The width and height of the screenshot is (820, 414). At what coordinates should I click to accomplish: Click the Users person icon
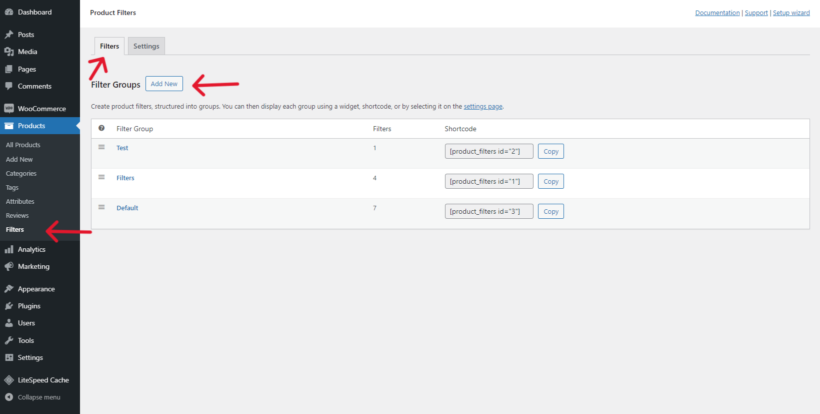(x=8, y=323)
